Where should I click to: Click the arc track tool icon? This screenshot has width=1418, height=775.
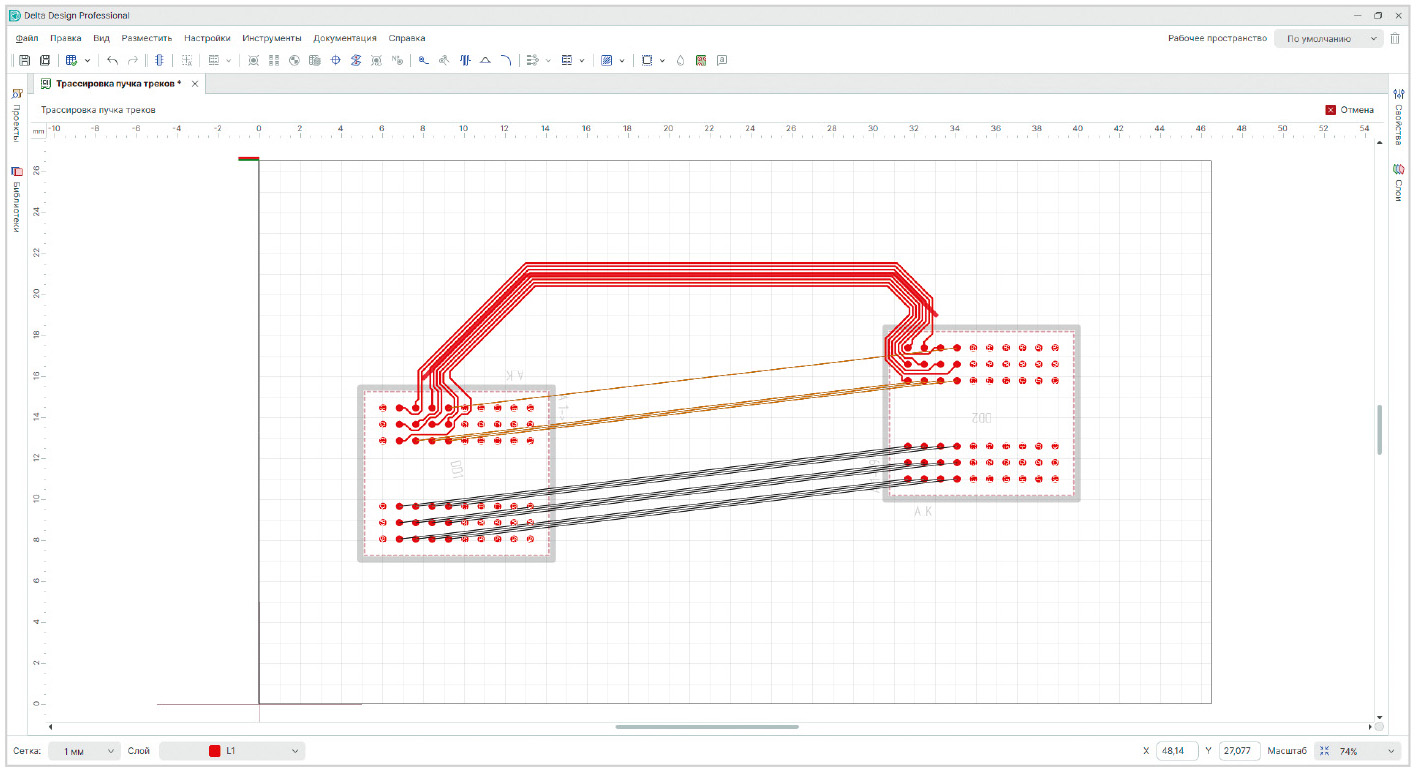coord(507,61)
